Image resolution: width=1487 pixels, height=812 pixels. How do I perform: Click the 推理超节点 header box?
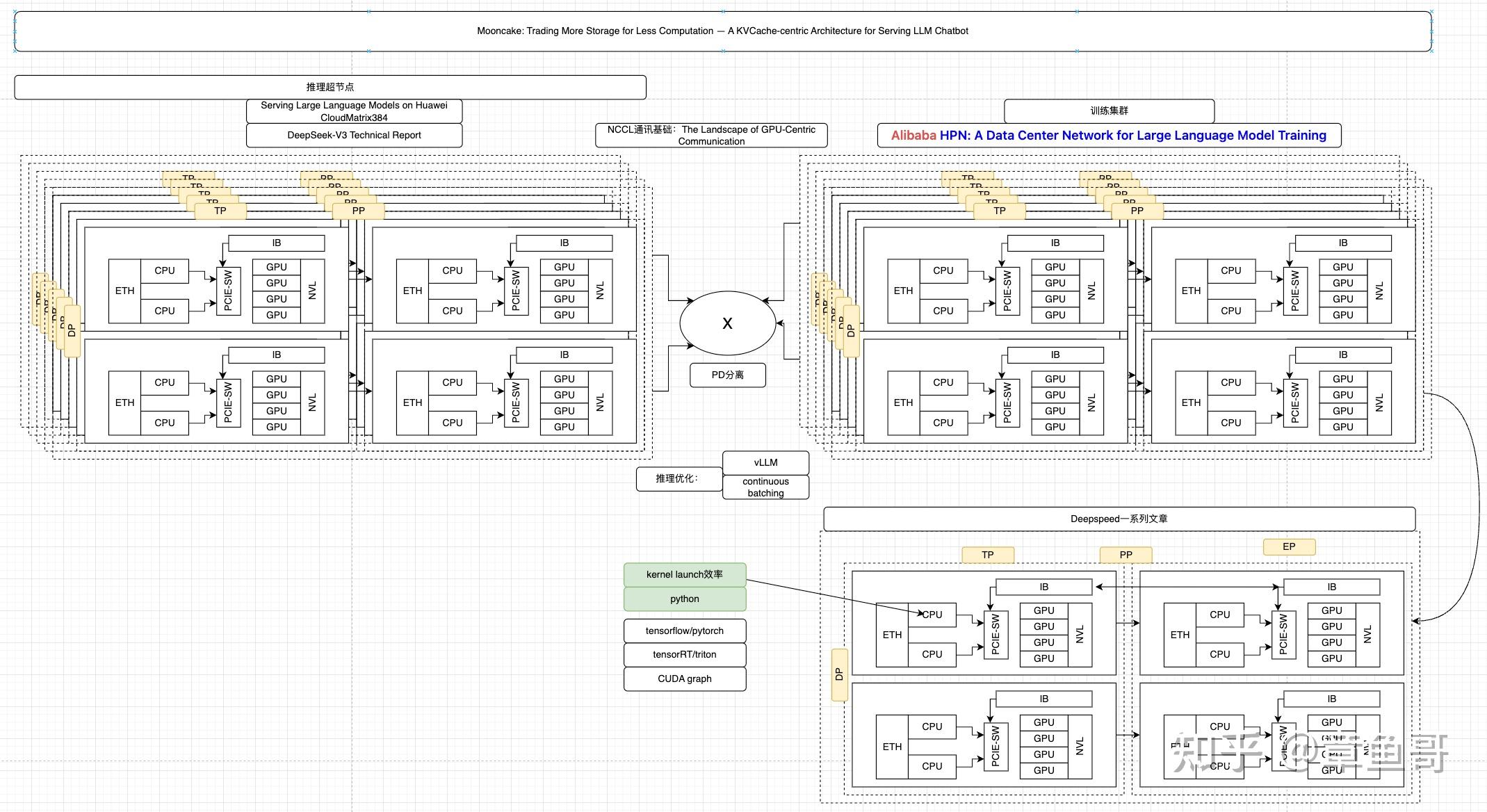(330, 87)
